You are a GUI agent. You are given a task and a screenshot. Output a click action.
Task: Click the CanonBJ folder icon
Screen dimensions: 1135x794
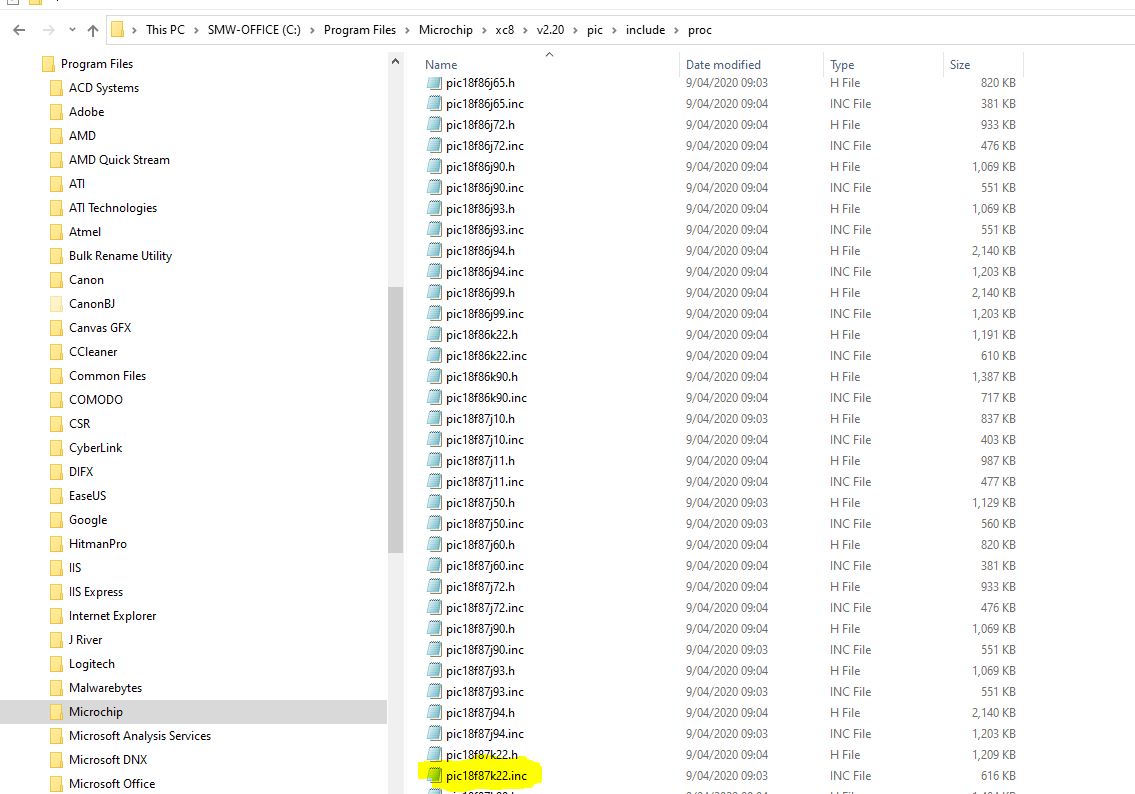coord(56,304)
